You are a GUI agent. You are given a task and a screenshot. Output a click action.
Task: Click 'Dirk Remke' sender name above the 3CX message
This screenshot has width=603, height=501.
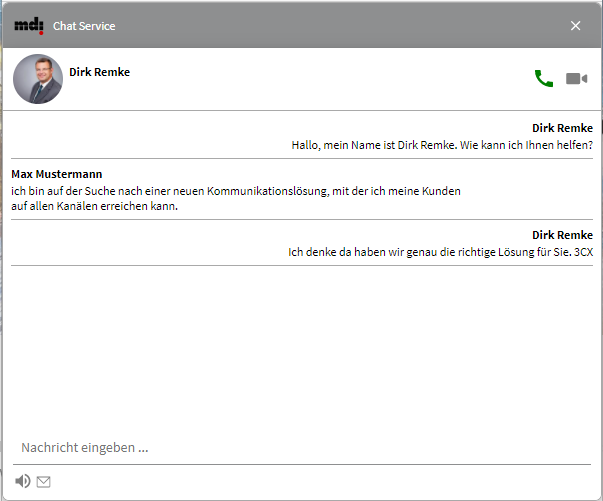tap(562, 235)
